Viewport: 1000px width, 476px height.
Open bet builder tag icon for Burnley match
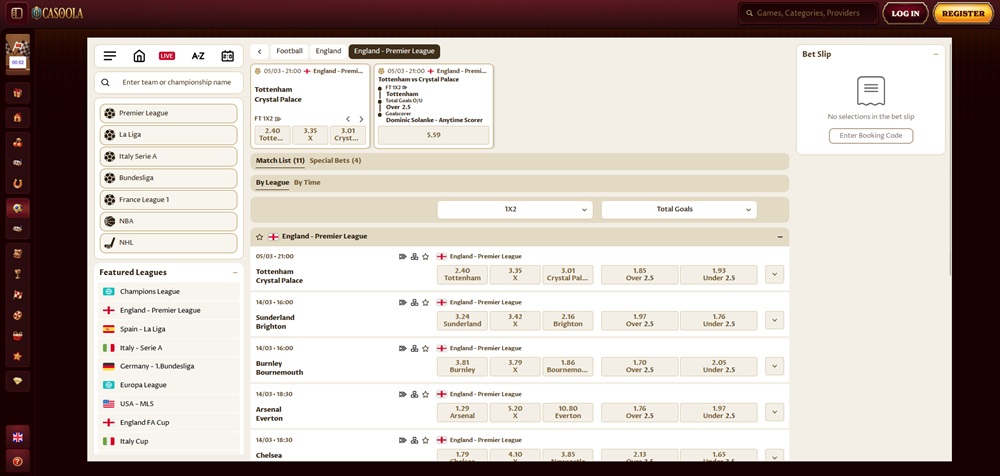[402, 348]
